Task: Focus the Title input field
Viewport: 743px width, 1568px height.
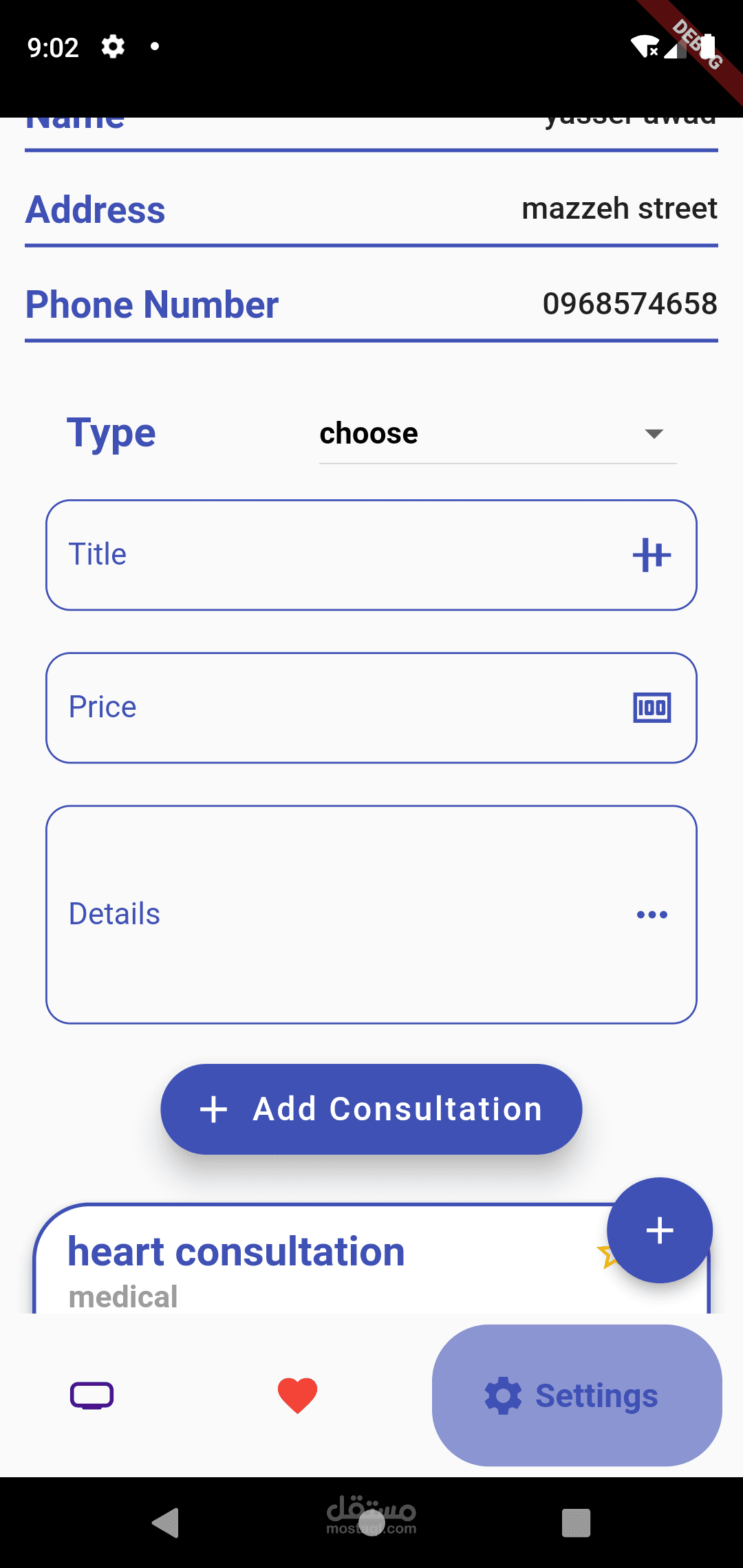Action: coord(330,555)
